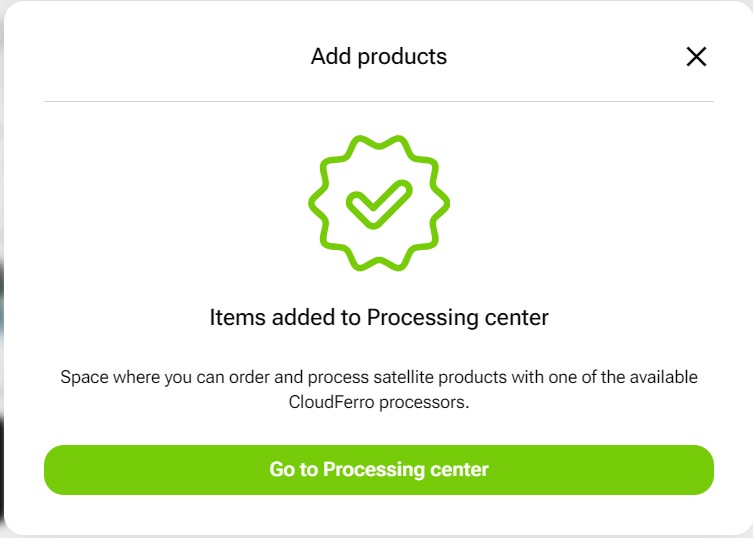Open Processing center via the green button

coord(378,470)
